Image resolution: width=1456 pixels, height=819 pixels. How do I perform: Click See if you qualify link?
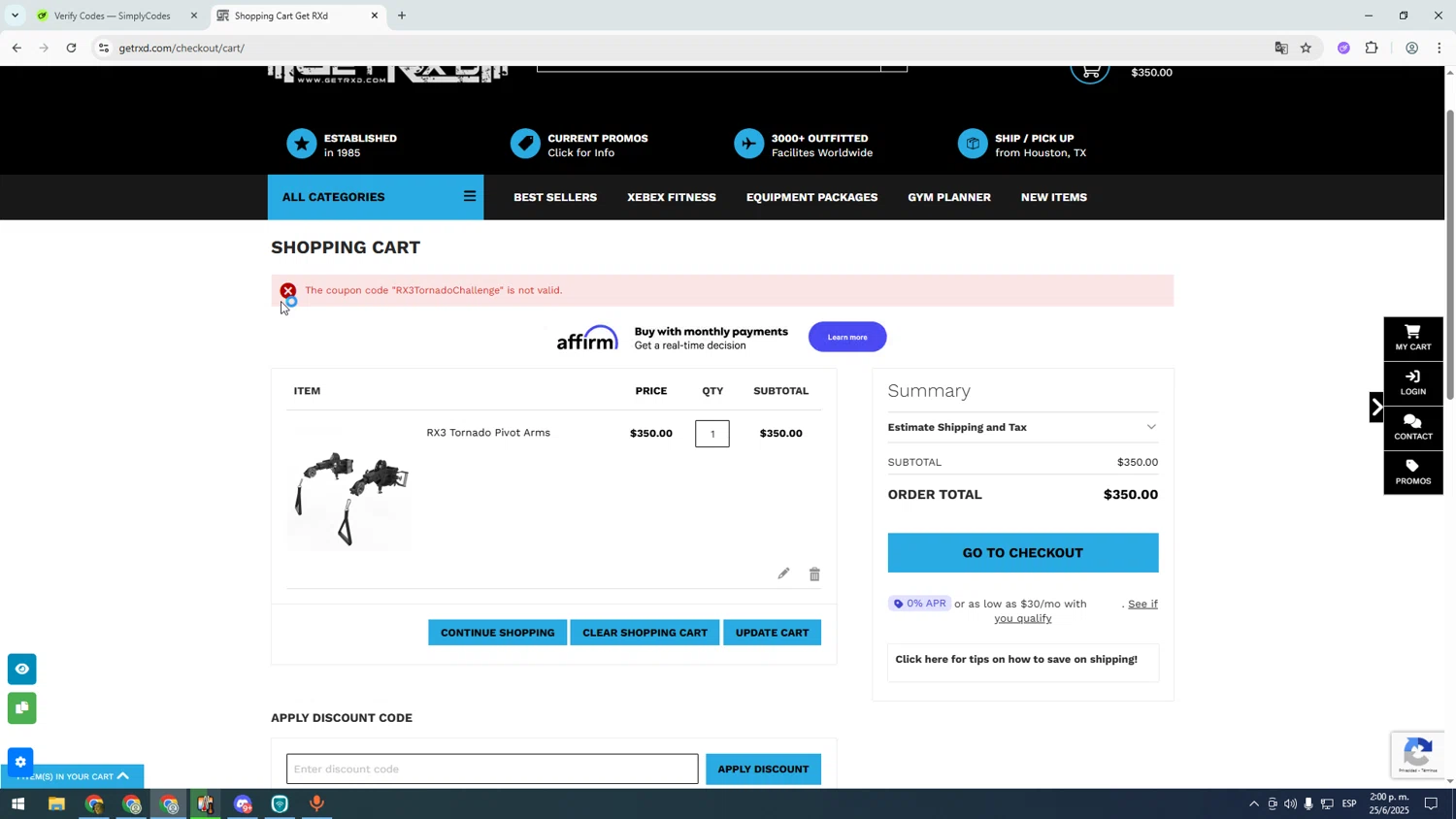point(1075,611)
